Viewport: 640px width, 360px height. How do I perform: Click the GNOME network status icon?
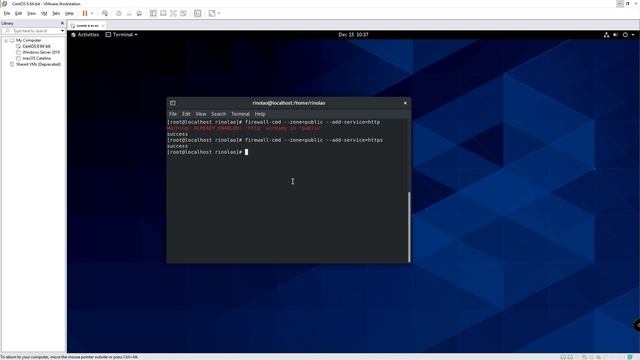coord(606,35)
